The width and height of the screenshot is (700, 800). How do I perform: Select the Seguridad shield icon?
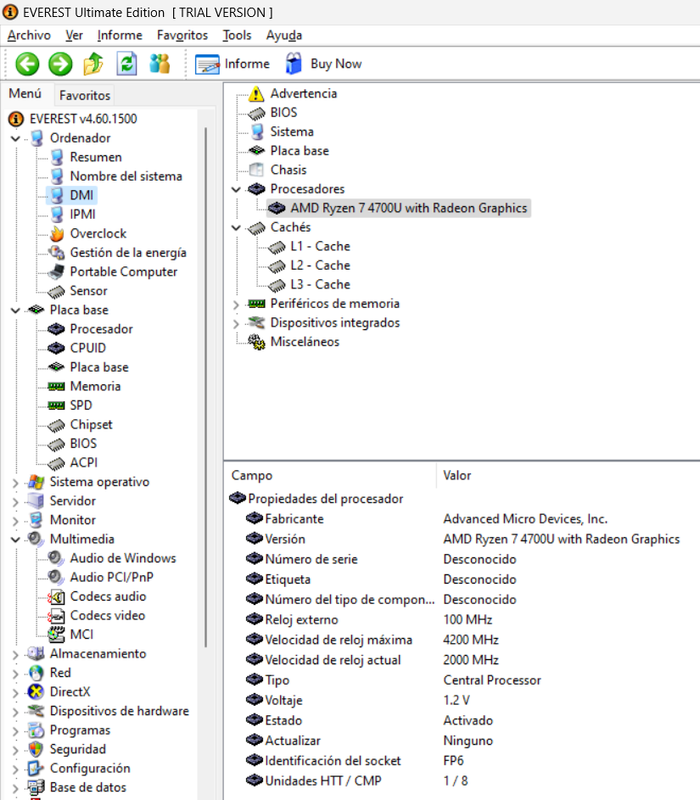click(x=36, y=749)
